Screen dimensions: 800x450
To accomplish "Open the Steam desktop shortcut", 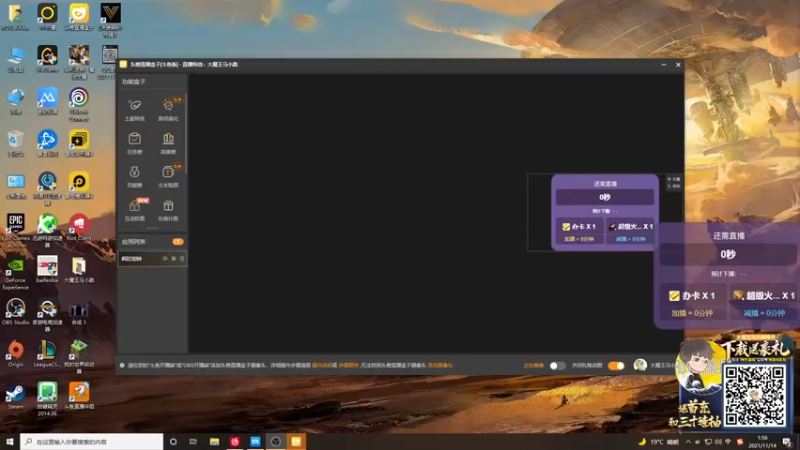I will pos(15,396).
